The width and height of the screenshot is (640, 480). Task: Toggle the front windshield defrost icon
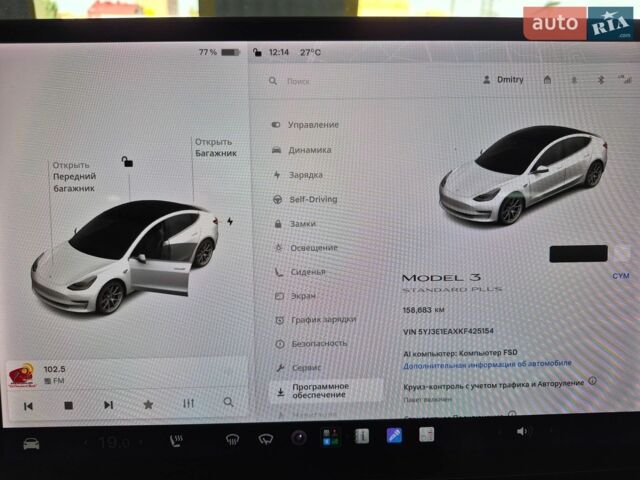point(232,440)
